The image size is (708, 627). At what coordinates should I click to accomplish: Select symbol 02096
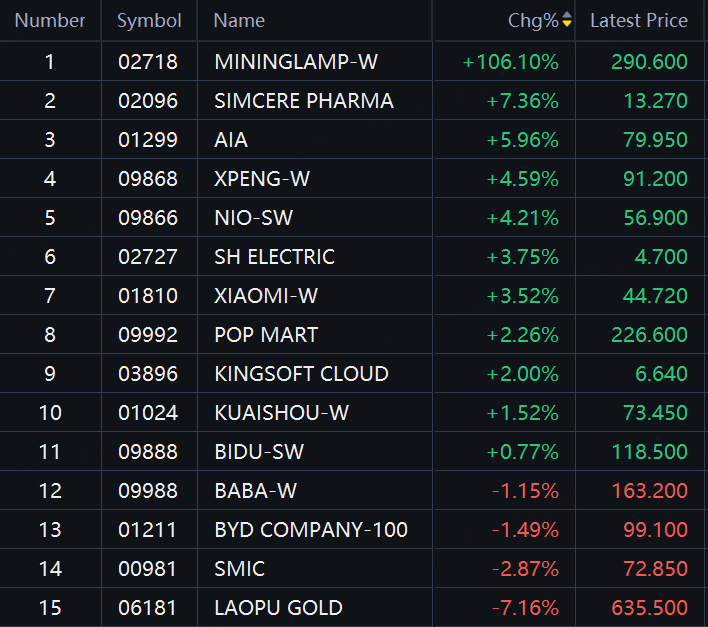coord(148,101)
